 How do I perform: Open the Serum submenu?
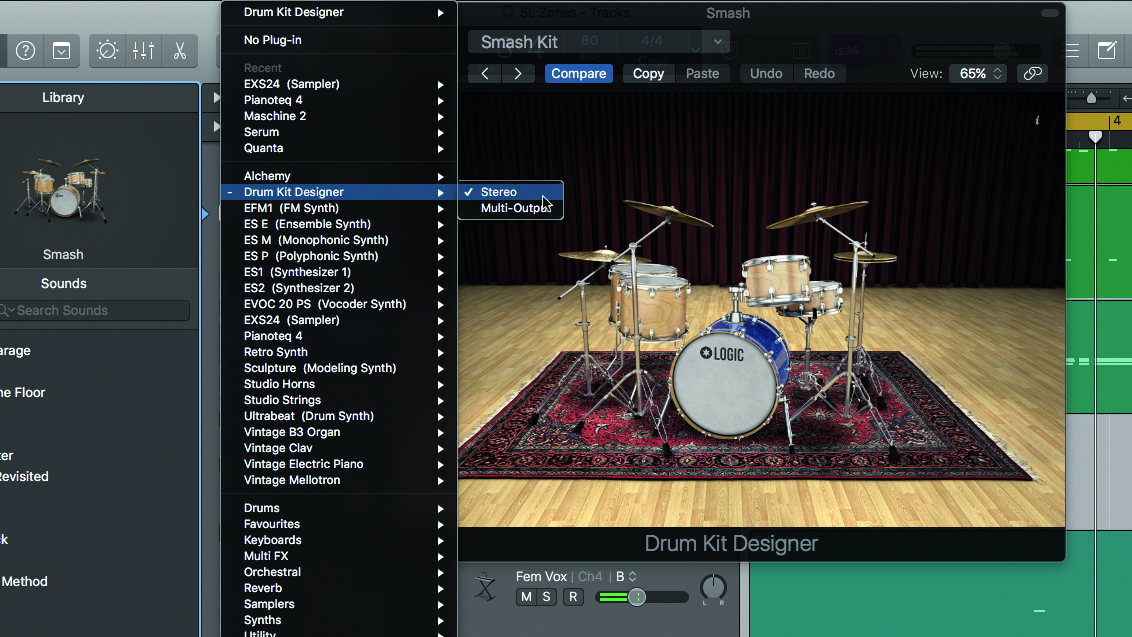(x=339, y=132)
